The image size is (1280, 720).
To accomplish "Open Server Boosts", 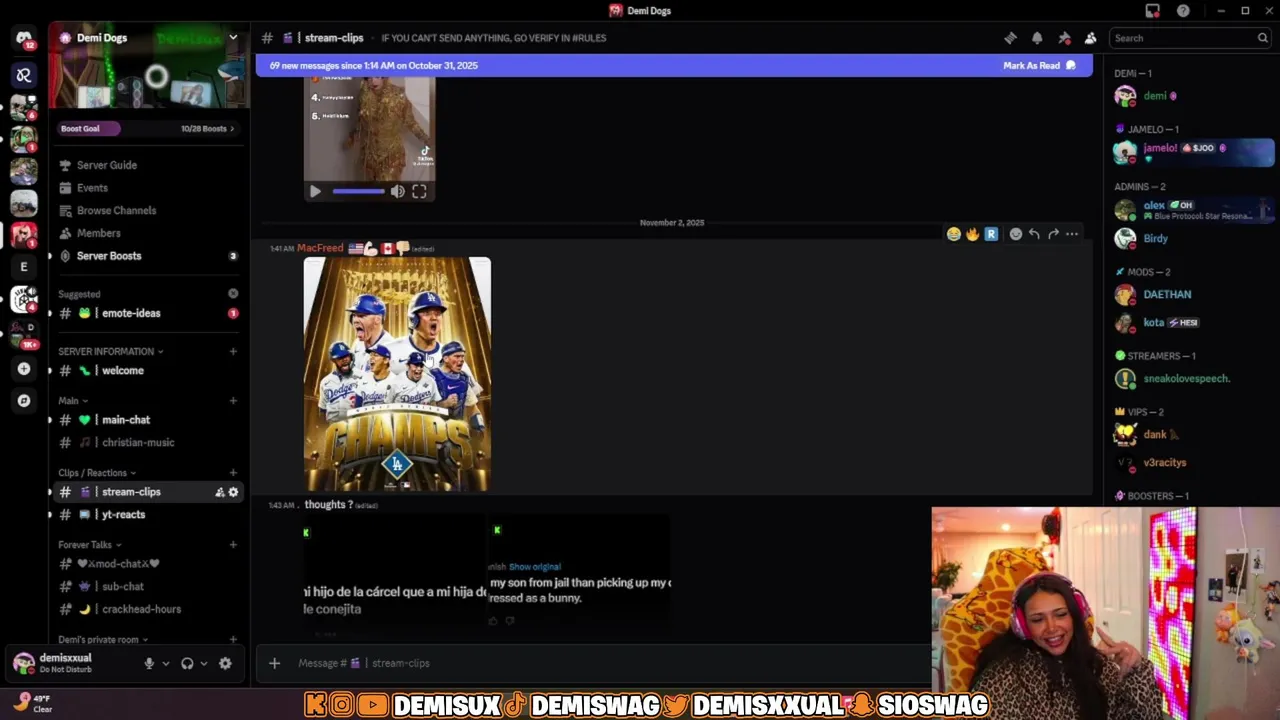I will 148,256.
